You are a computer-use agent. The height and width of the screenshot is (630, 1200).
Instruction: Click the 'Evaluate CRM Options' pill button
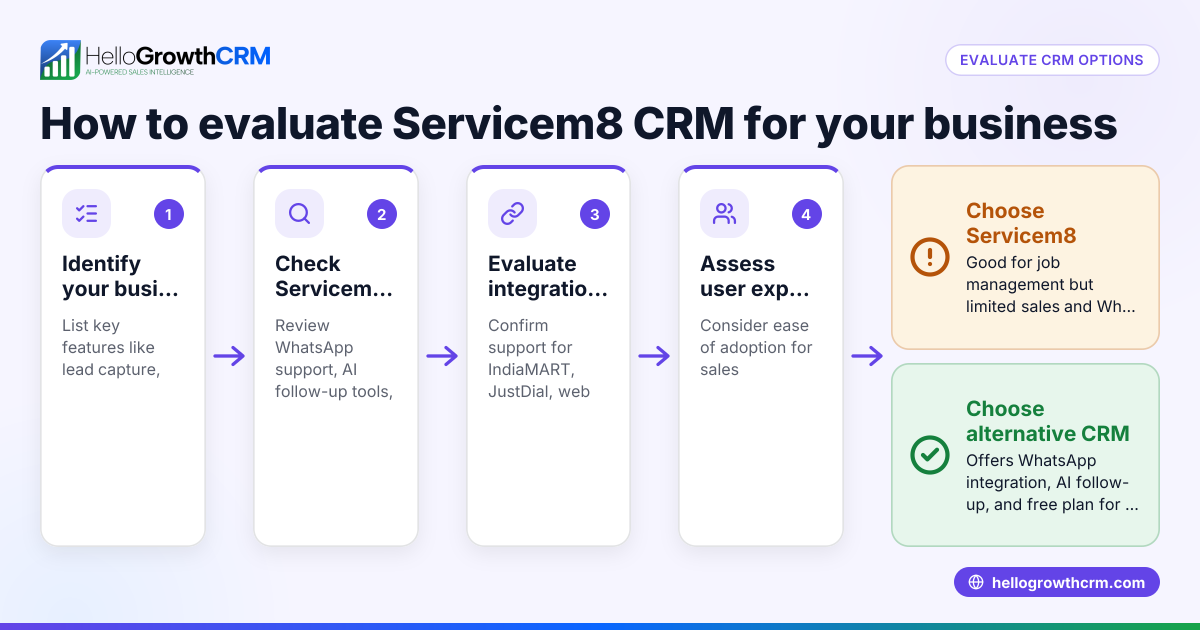point(1052,60)
